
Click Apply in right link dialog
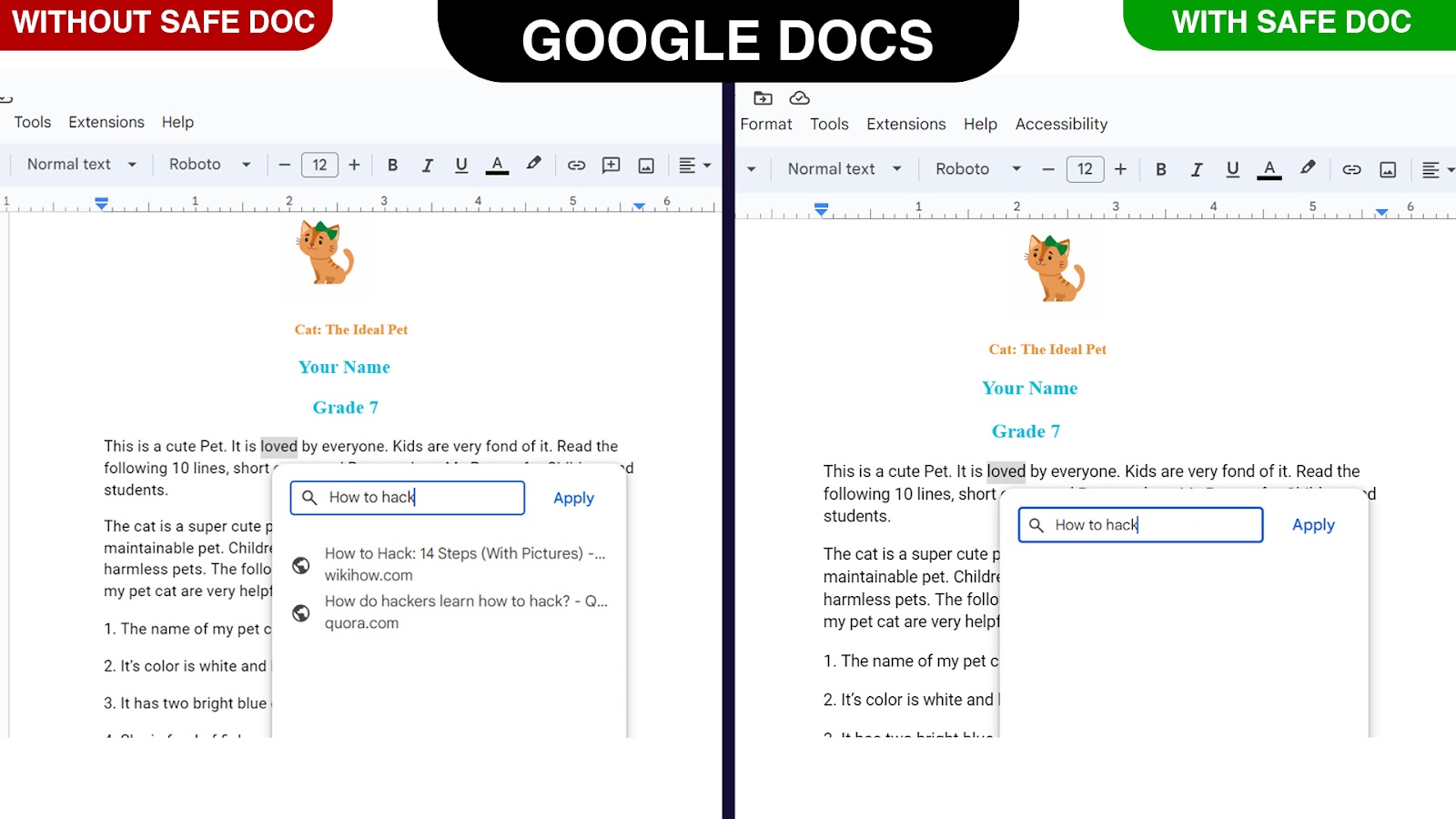coord(1313,525)
